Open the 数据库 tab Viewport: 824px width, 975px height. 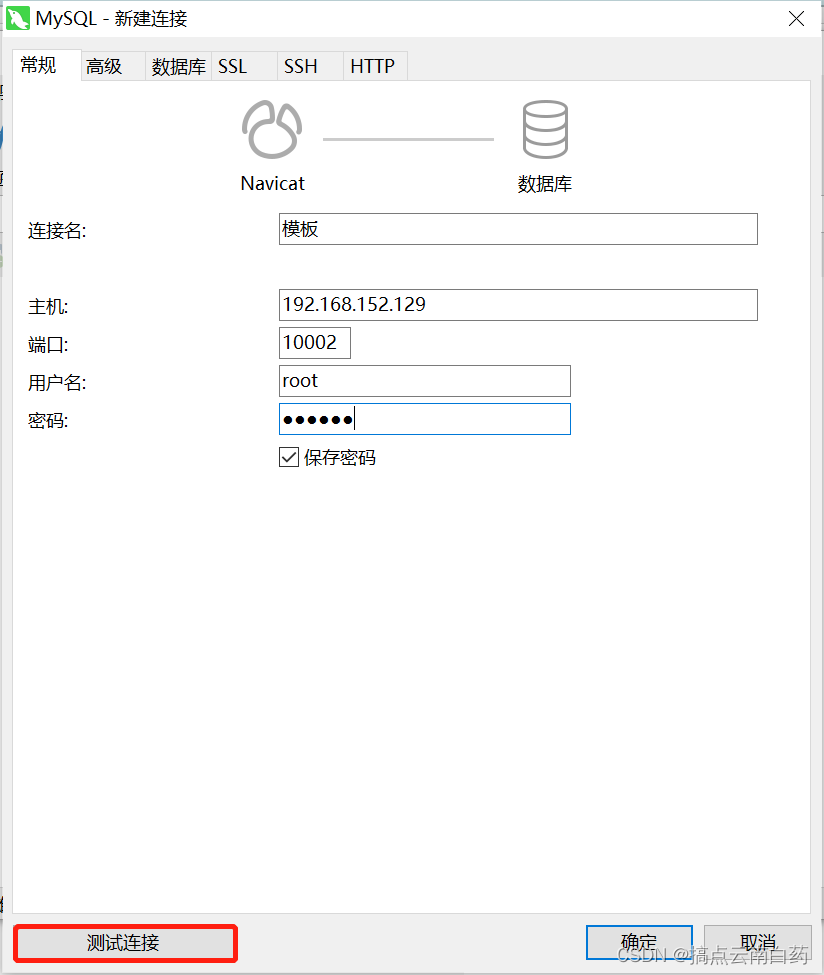pos(178,67)
